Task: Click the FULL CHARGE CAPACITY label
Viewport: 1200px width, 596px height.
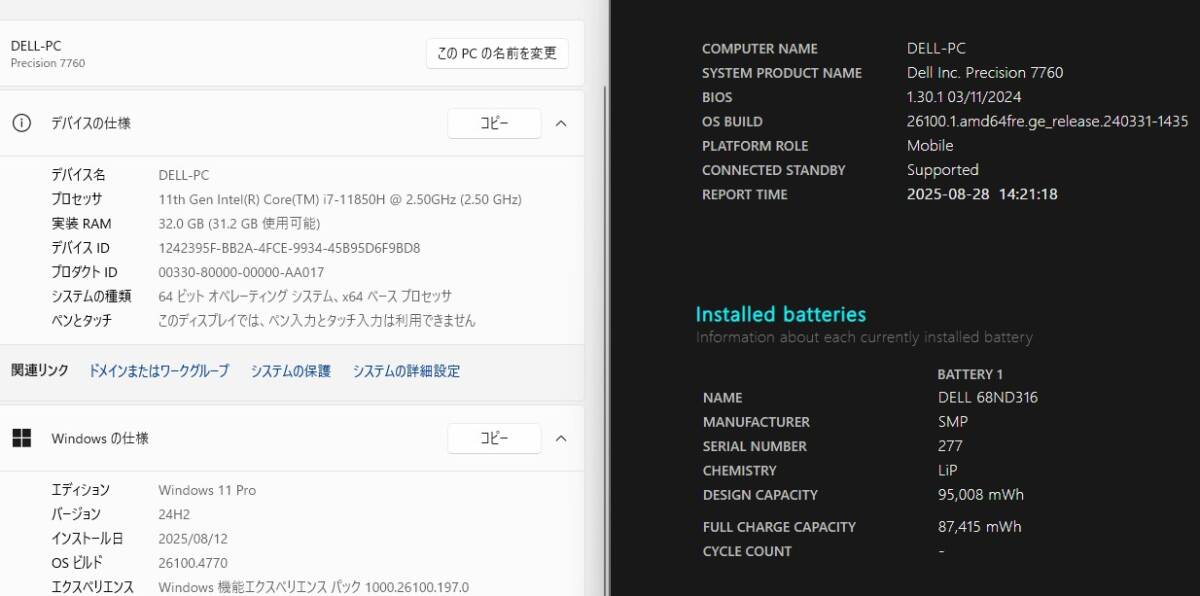Action: pos(779,526)
